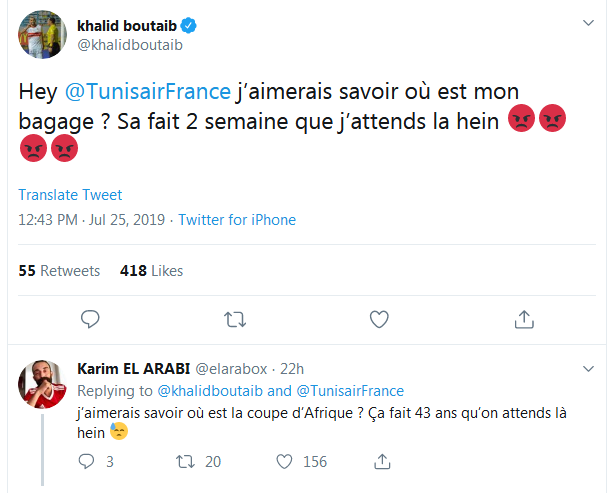609x493 pixels.
Task: Retweet Karim EL ARABI's reply
Action: [185, 462]
